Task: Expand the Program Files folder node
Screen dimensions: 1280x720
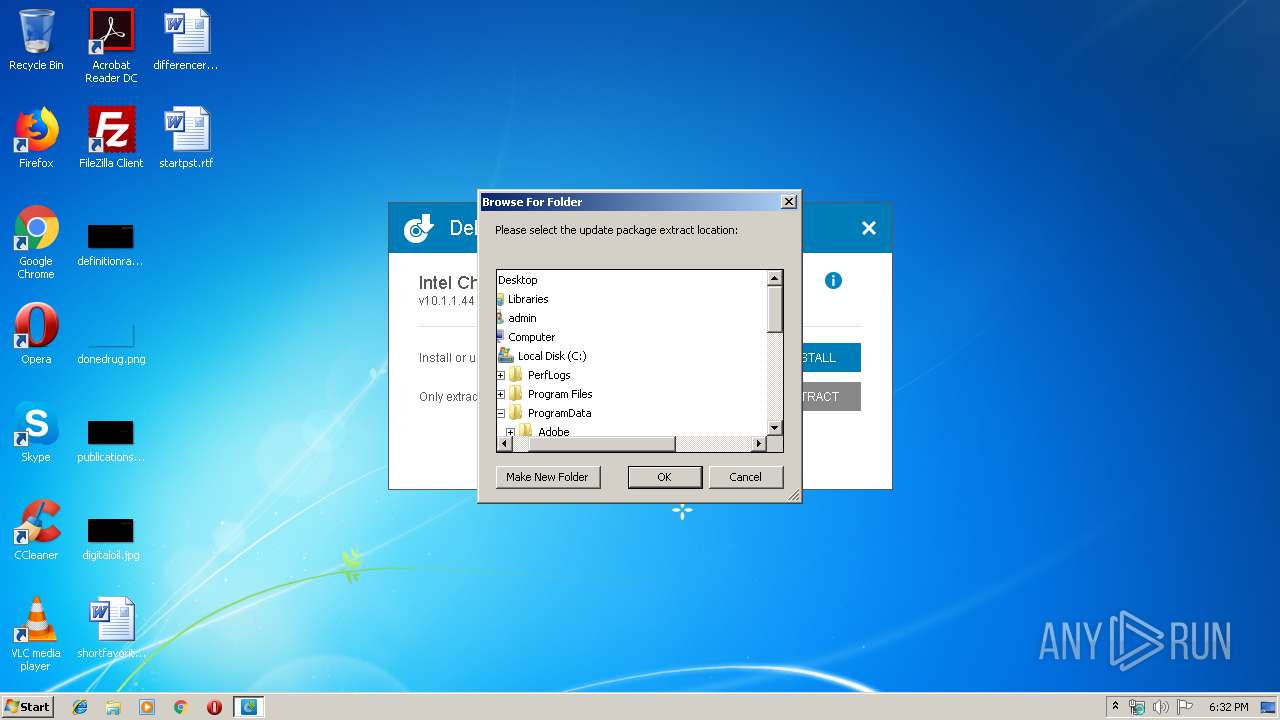Action: pos(501,394)
